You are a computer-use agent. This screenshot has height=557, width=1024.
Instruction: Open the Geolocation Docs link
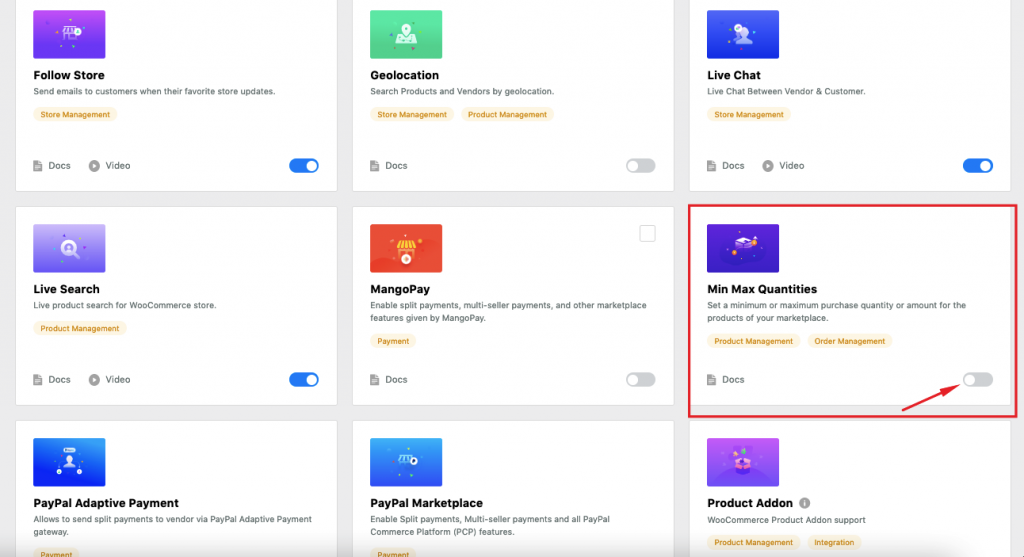(396, 166)
